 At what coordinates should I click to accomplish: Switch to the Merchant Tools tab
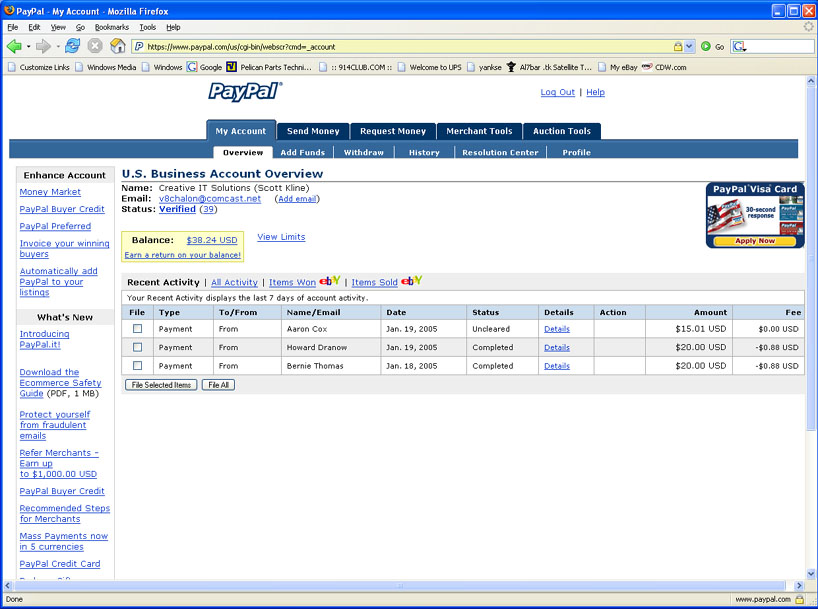click(479, 131)
